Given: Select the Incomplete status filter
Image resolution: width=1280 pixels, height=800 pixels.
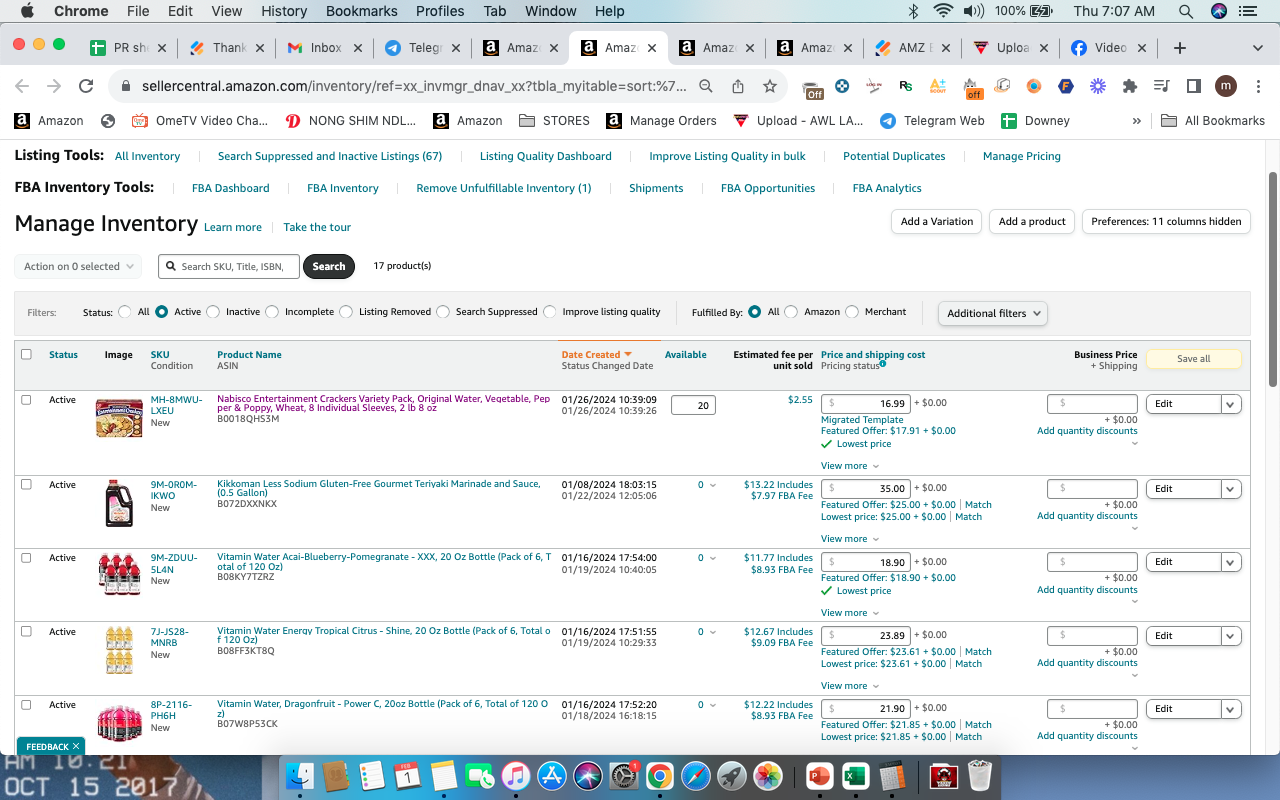Looking at the screenshot, I should click(x=272, y=312).
